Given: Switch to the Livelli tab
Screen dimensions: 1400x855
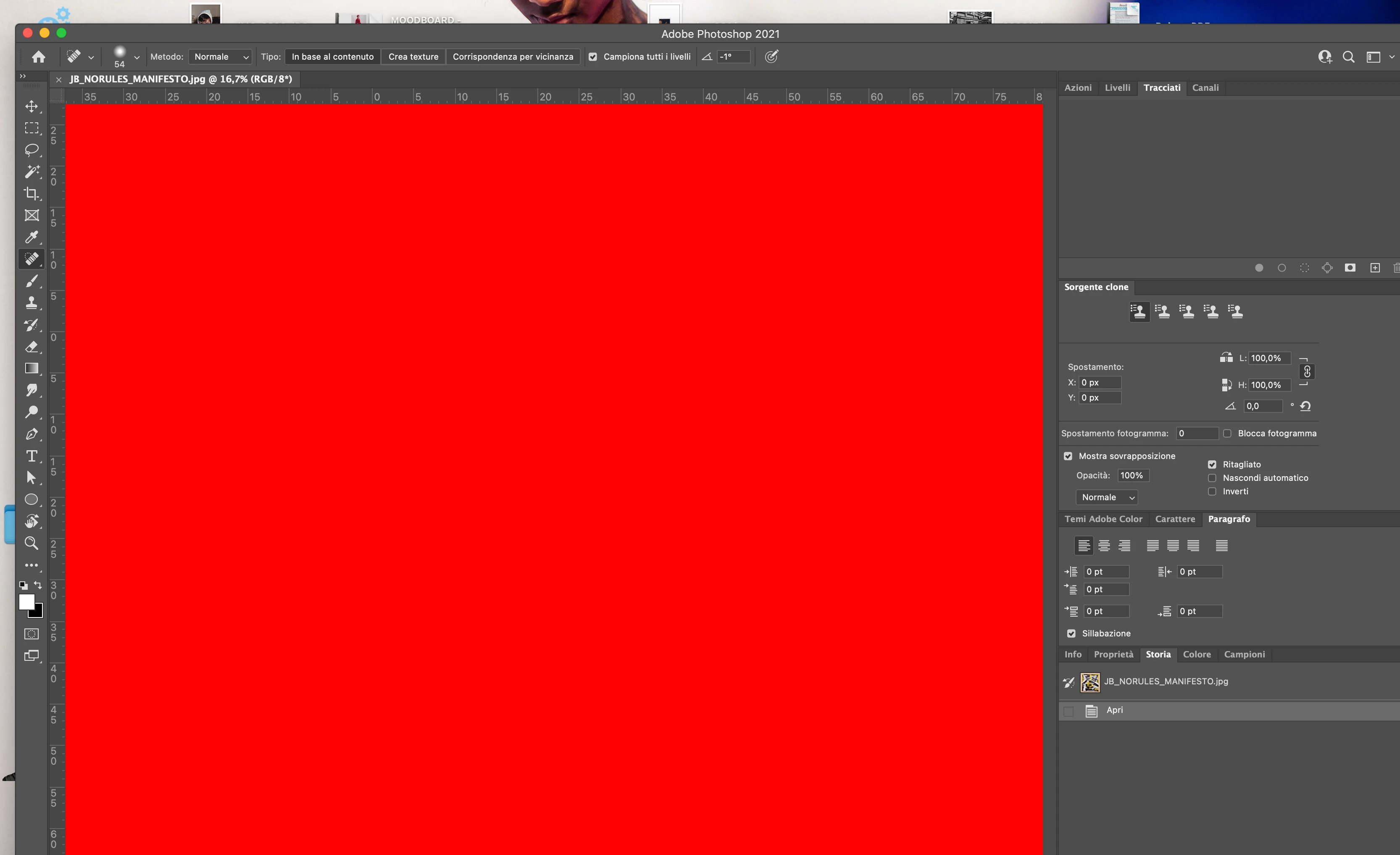Looking at the screenshot, I should tap(1117, 87).
